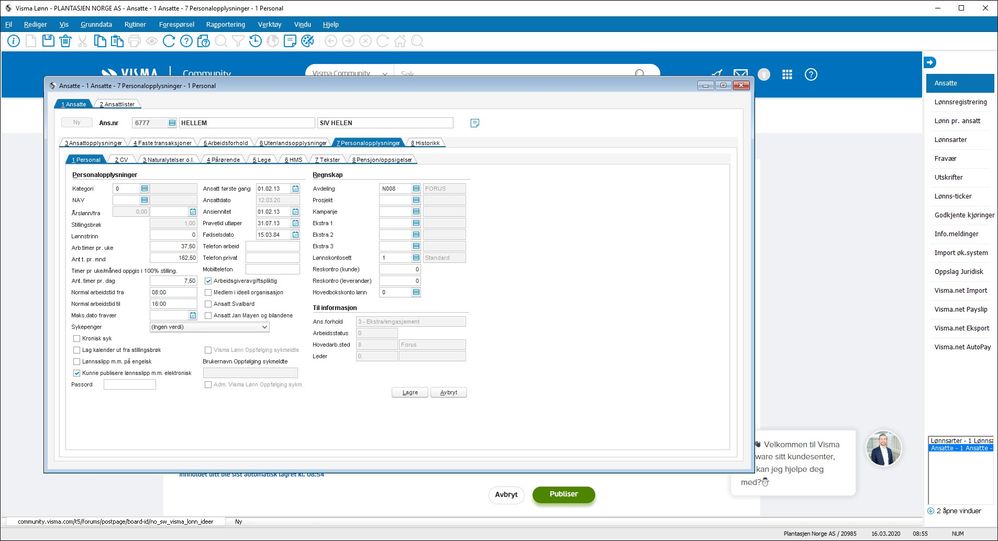The image size is (998, 541).
Task: Select Lønnsarter - 1 Lønns in open windows list
Action: (960, 440)
